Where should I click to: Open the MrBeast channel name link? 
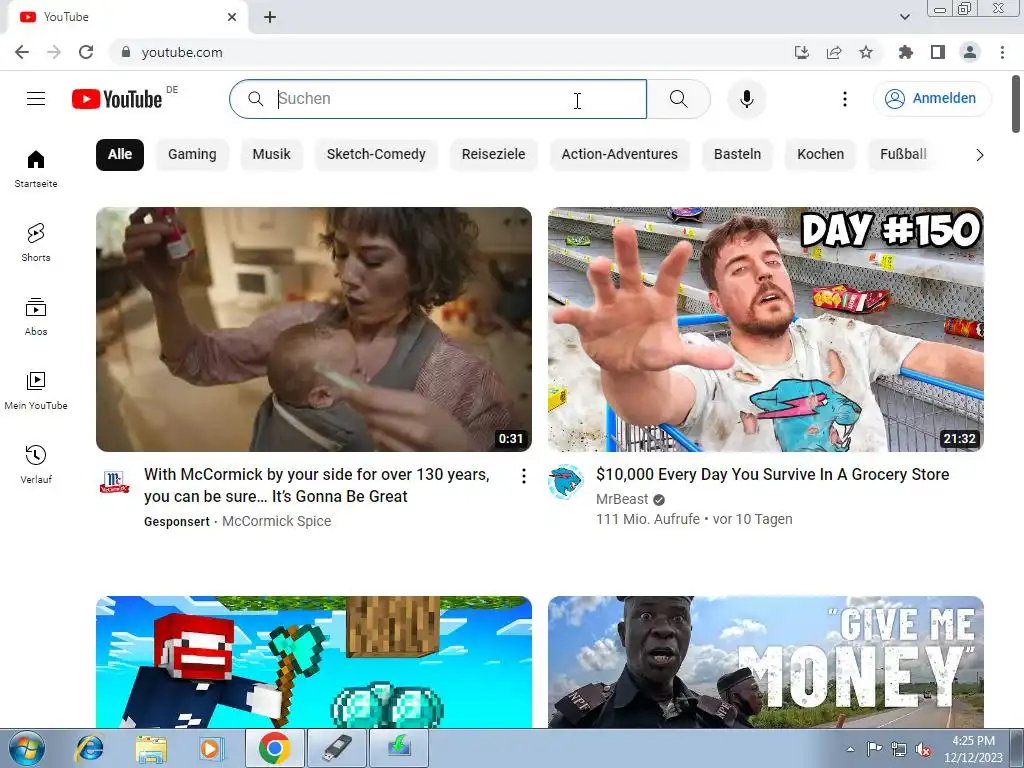pyautogui.click(x=622, y=499)
